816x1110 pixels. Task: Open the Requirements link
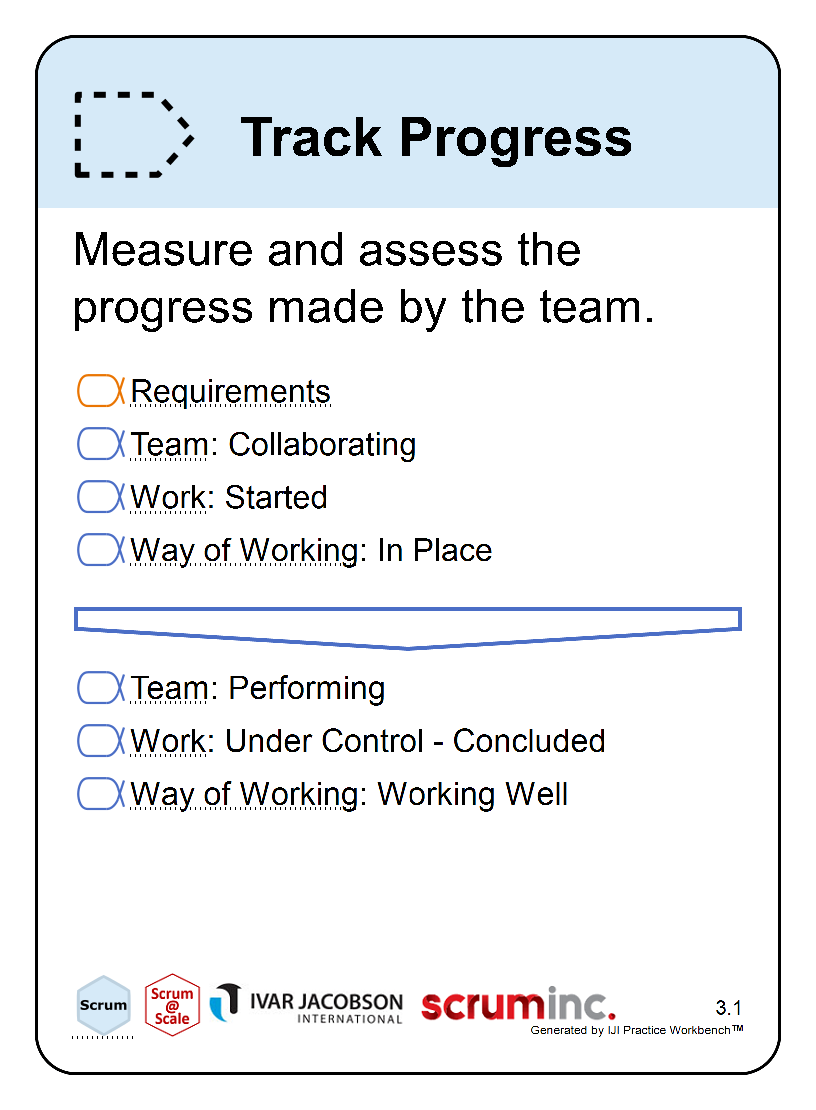pyautogui.click(x=231, y=391)
